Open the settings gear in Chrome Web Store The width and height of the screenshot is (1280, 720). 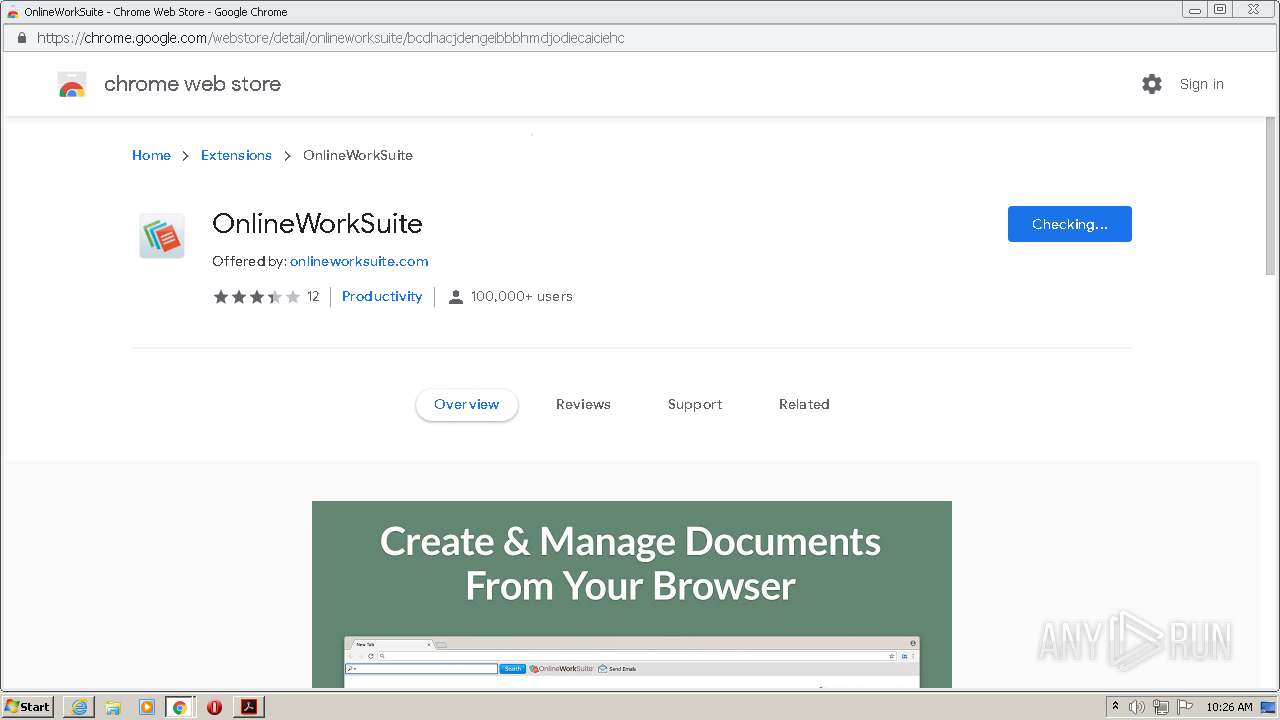pyautogui.click(x=1152, y=84)
